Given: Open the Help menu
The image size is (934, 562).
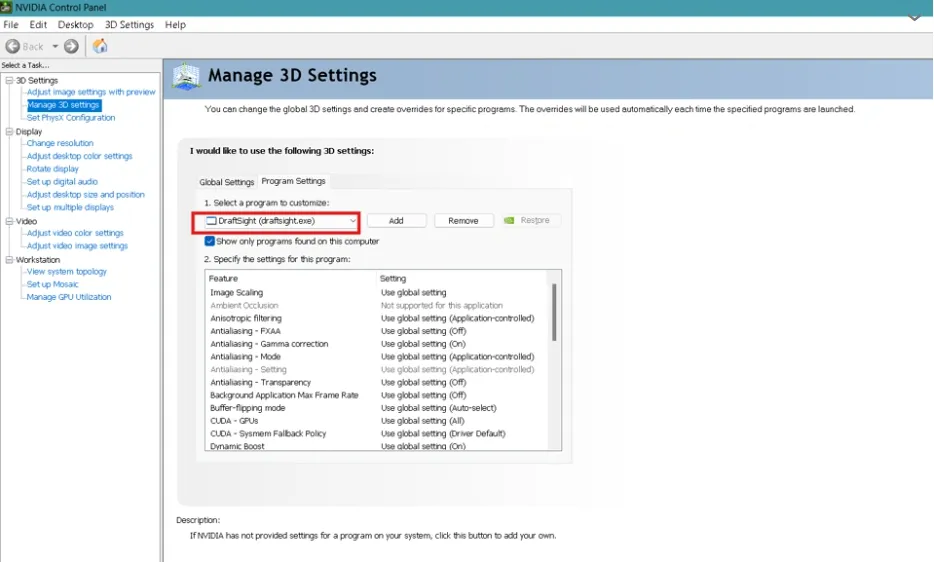Looking at the screenshot, I should (175, 24).
